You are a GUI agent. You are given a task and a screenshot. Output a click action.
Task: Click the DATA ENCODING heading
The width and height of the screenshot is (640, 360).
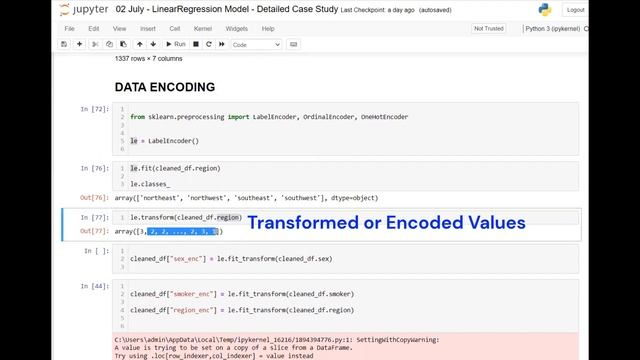[x=165, y=87]
